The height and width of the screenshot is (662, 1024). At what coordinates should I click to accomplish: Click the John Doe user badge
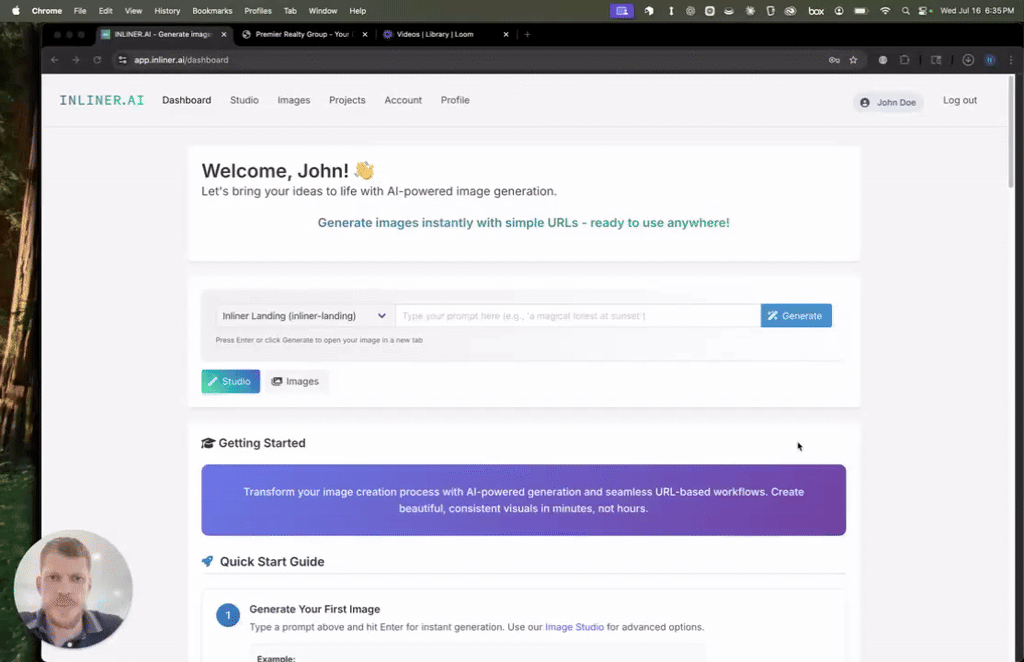[x=888, y=102]
